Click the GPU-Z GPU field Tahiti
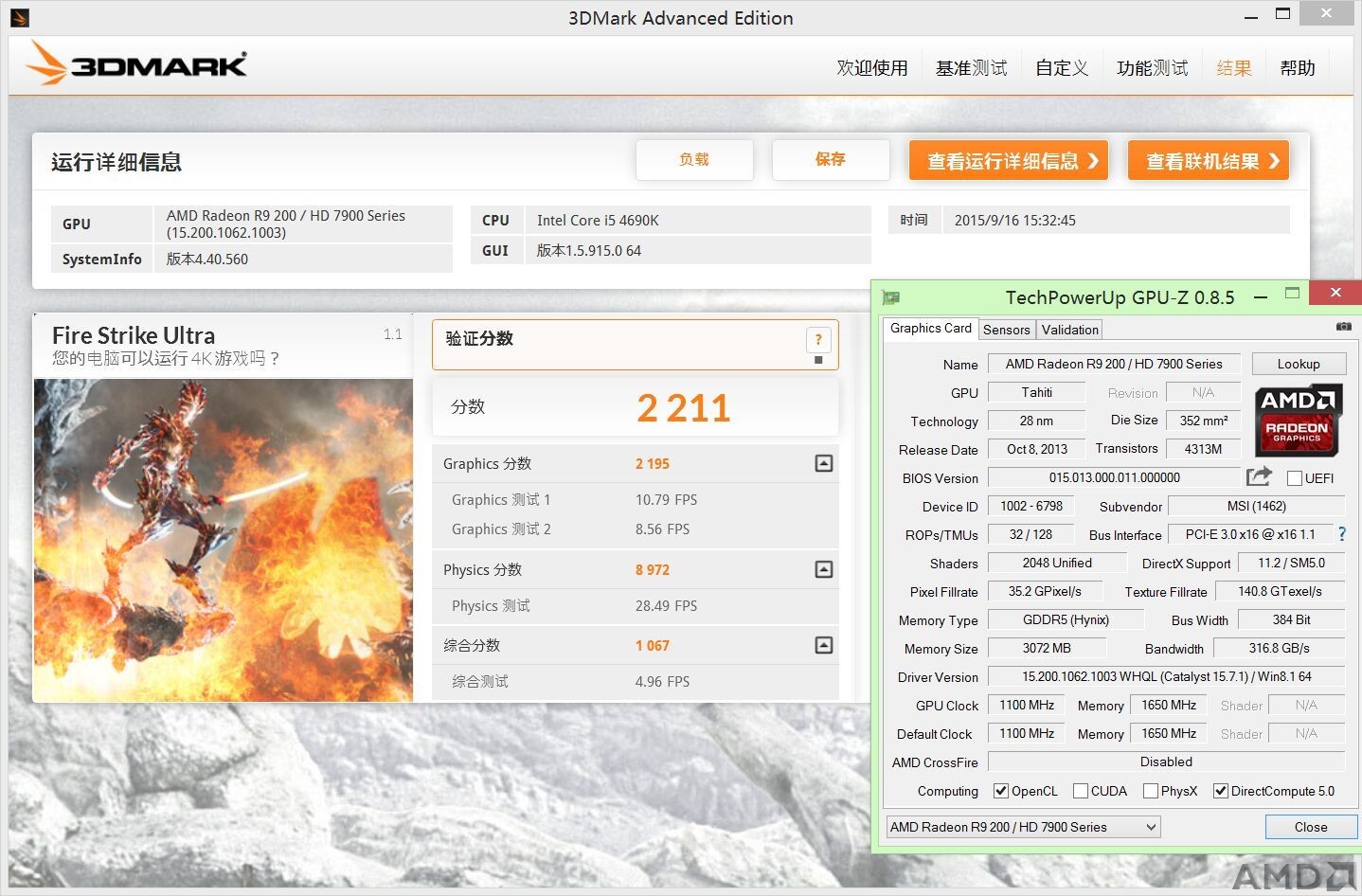 pyautogui.click(x=1036, y=392)
